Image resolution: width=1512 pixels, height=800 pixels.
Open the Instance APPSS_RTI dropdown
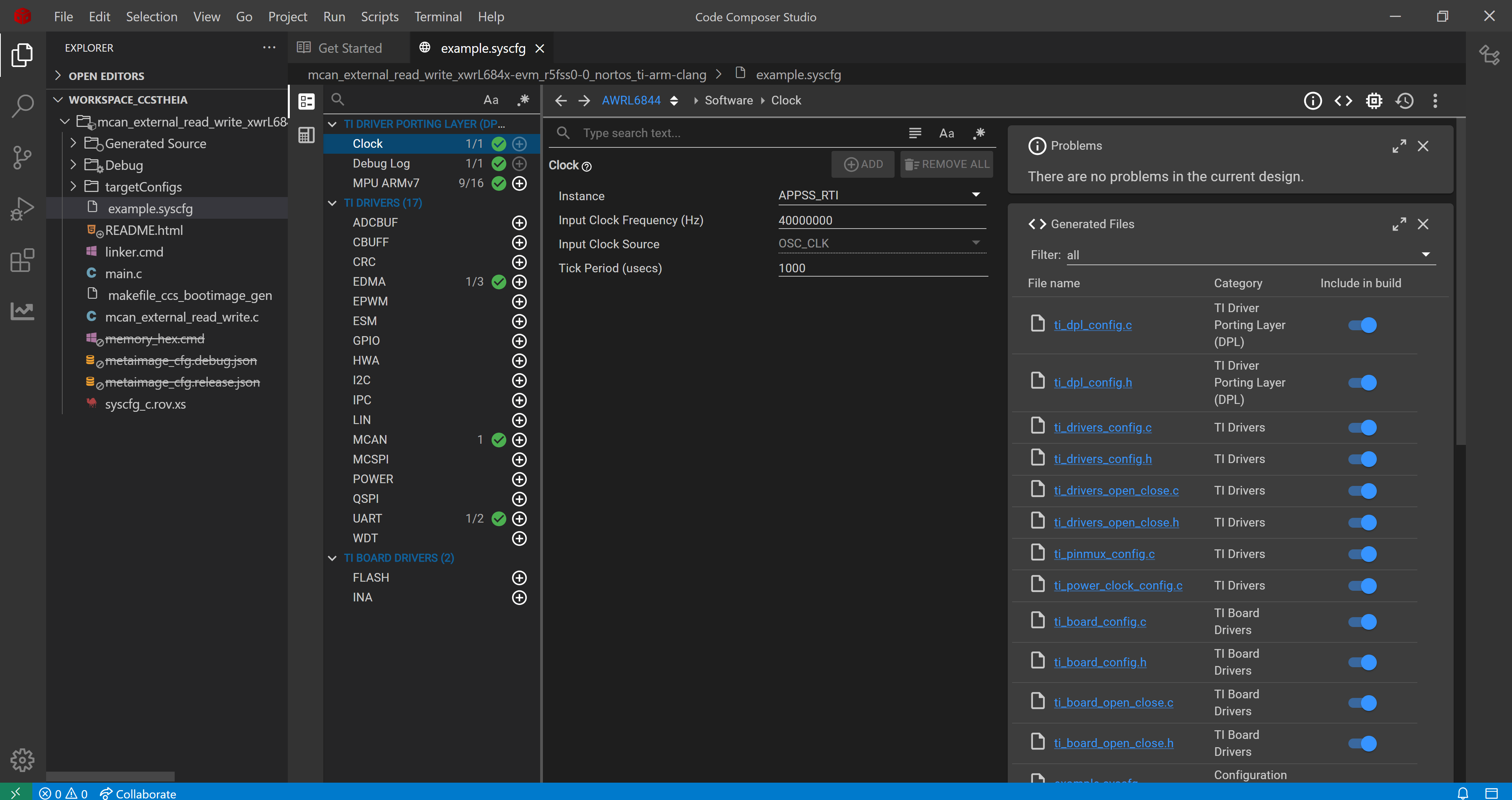[975, 195]
